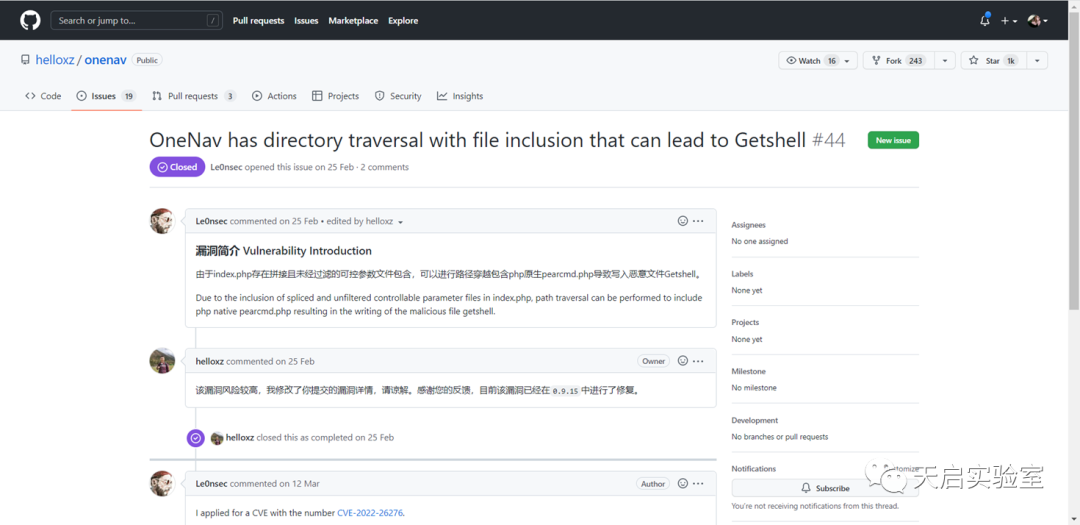Click helloxz avatar on Owner comment
Viewport: 1080px width, 525px height.
163,361
